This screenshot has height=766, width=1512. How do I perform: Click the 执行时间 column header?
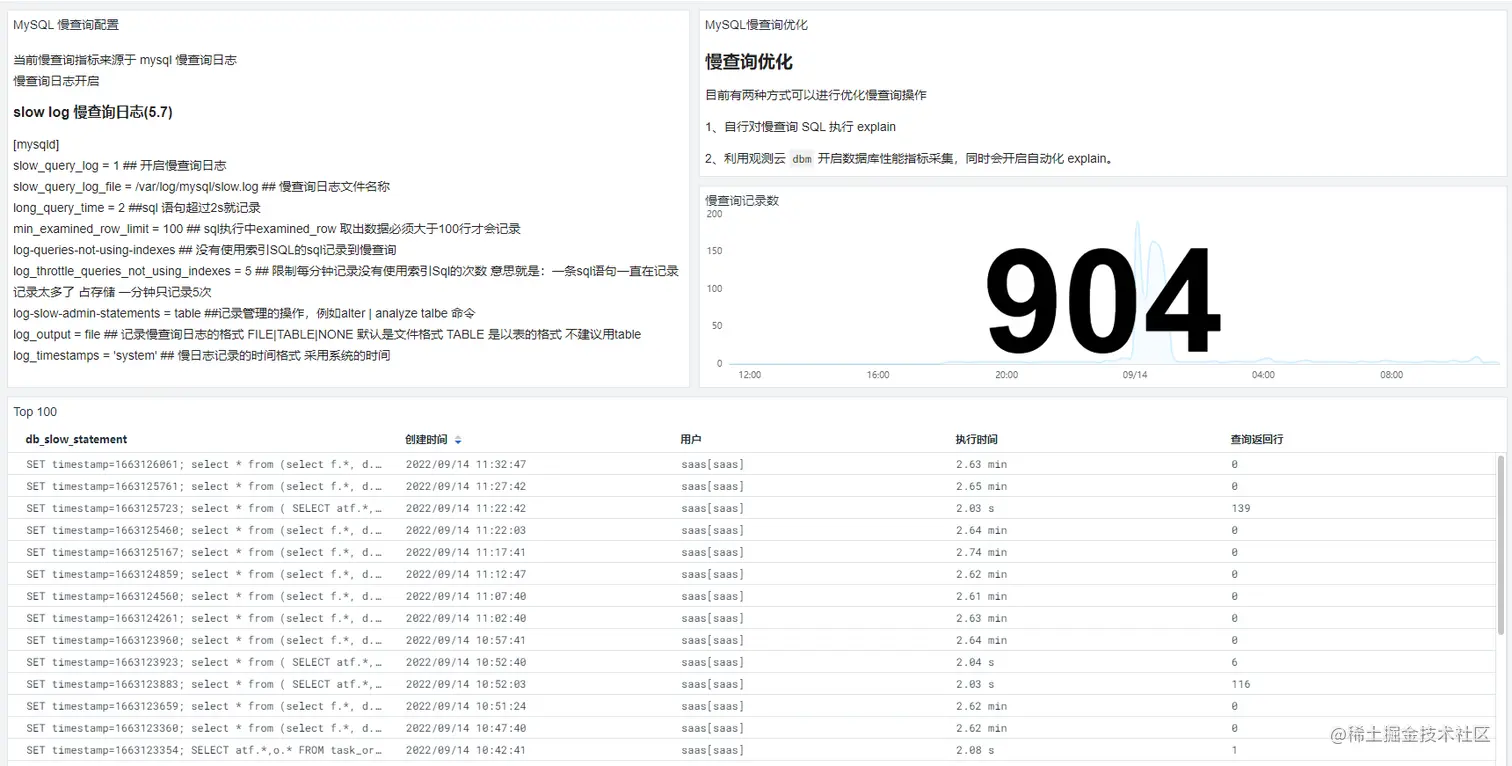tap(976, 440)
